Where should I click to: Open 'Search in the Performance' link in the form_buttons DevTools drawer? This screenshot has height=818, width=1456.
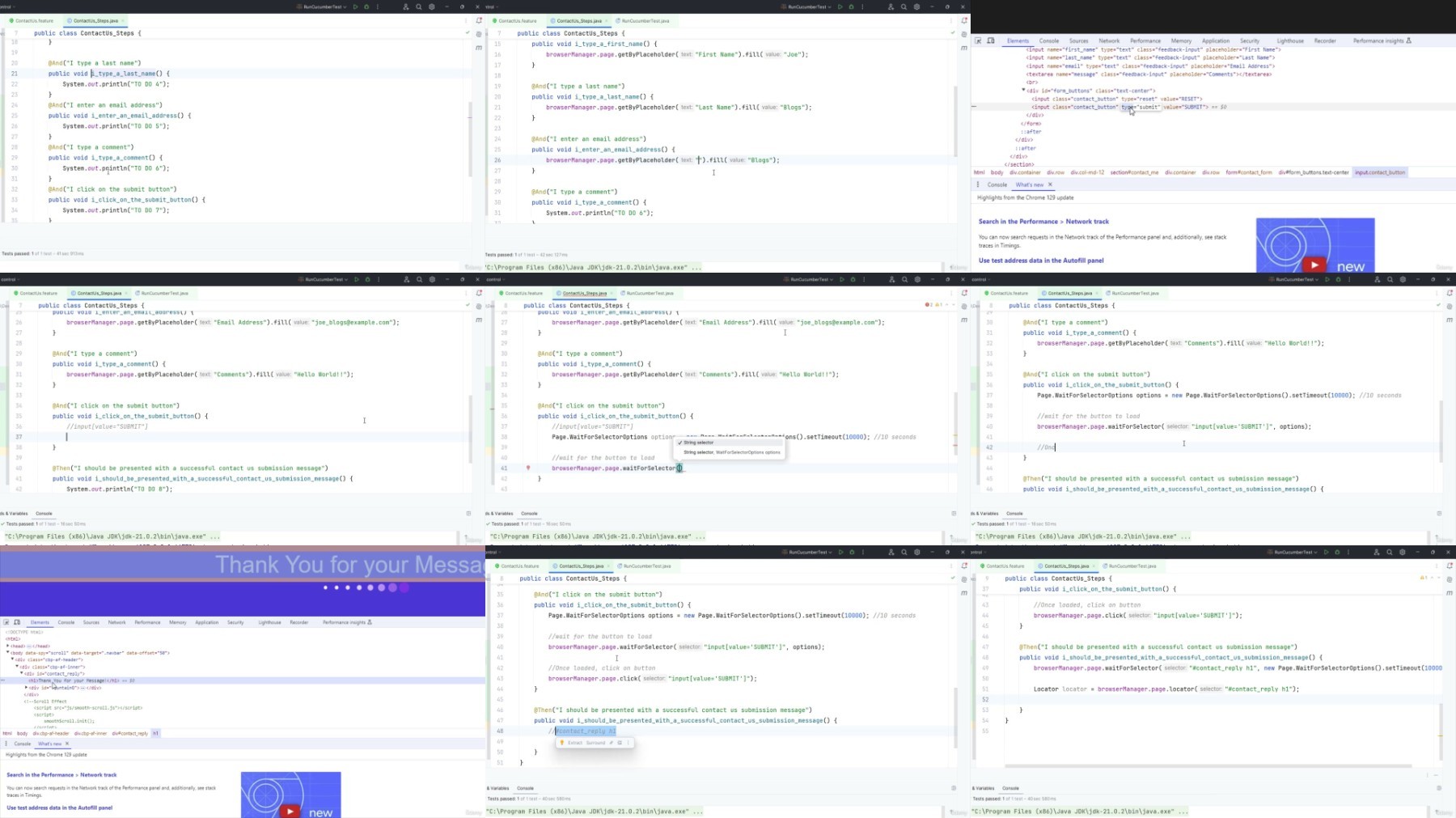[1043, 222]
